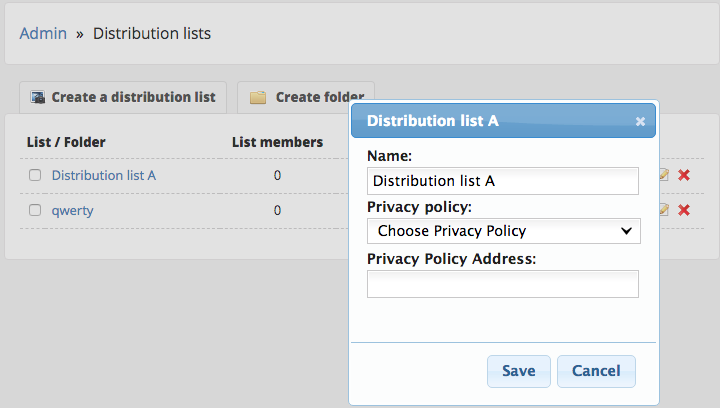This screenshot has height=408, width=720.
Task: Click the Distribution lists breadcrumb text
Action: [152, 34]
